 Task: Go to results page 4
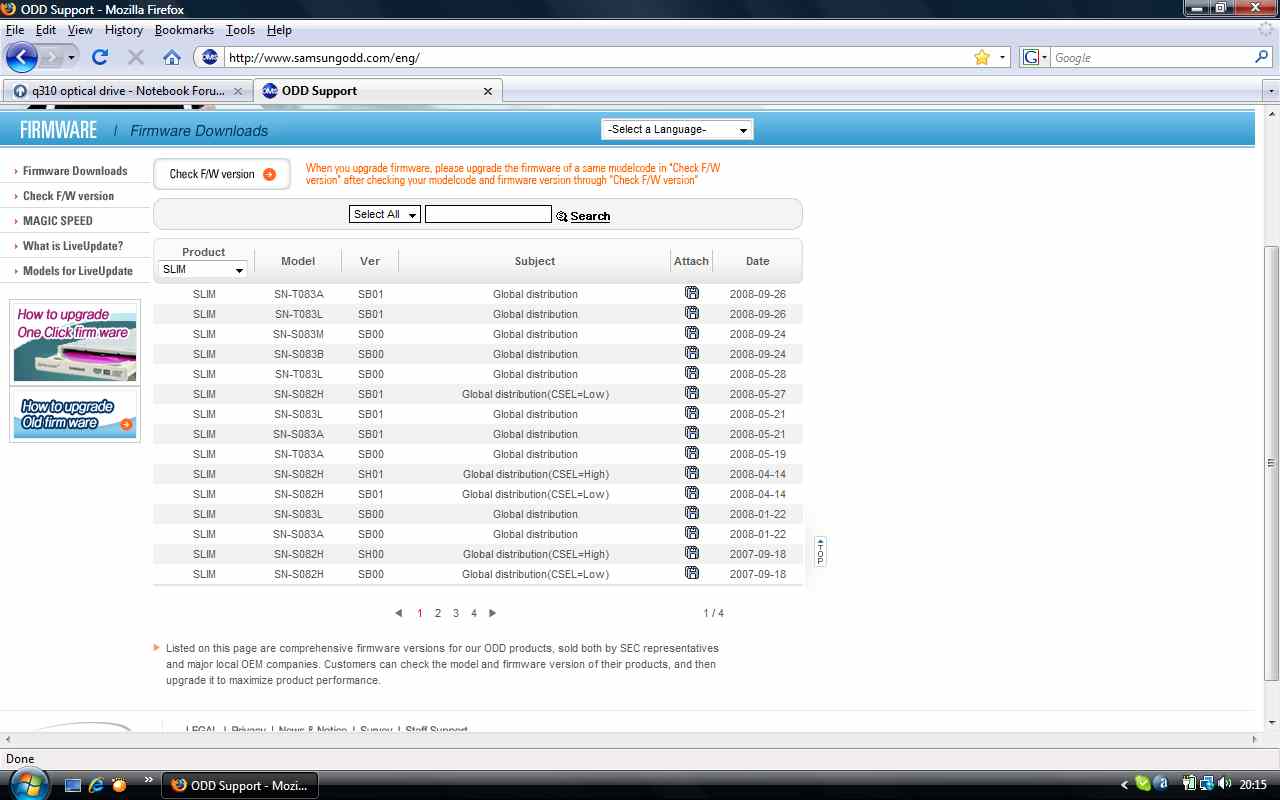point(474,613)
